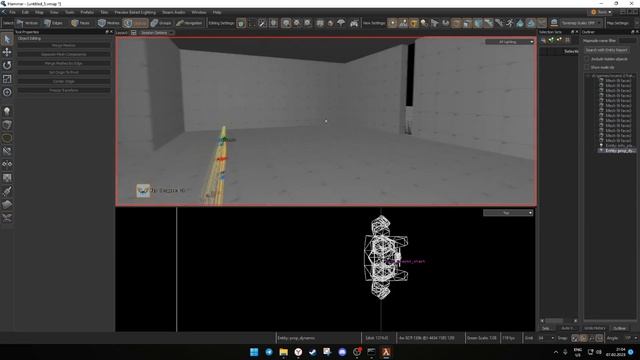Click Merge Meshes by Edge button
This screenshot has height=360, width=640.
point(64,63)
